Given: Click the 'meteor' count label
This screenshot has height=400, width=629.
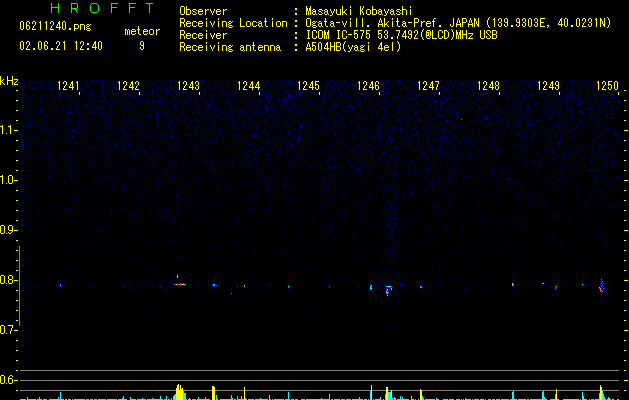Looking at the screenshot, I should pos(142,31).
